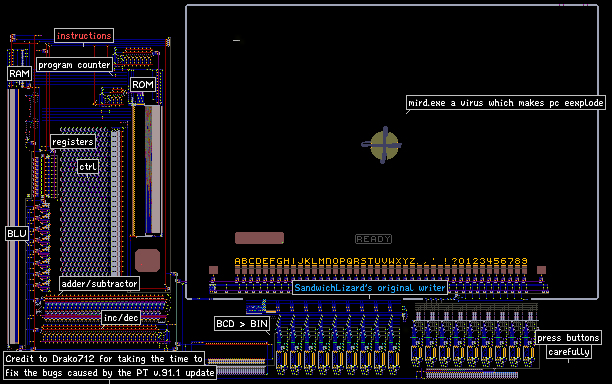Click the 'SandwichLizard's original writer' sign
The image size is (612, 384).
(x=370, y=288)
